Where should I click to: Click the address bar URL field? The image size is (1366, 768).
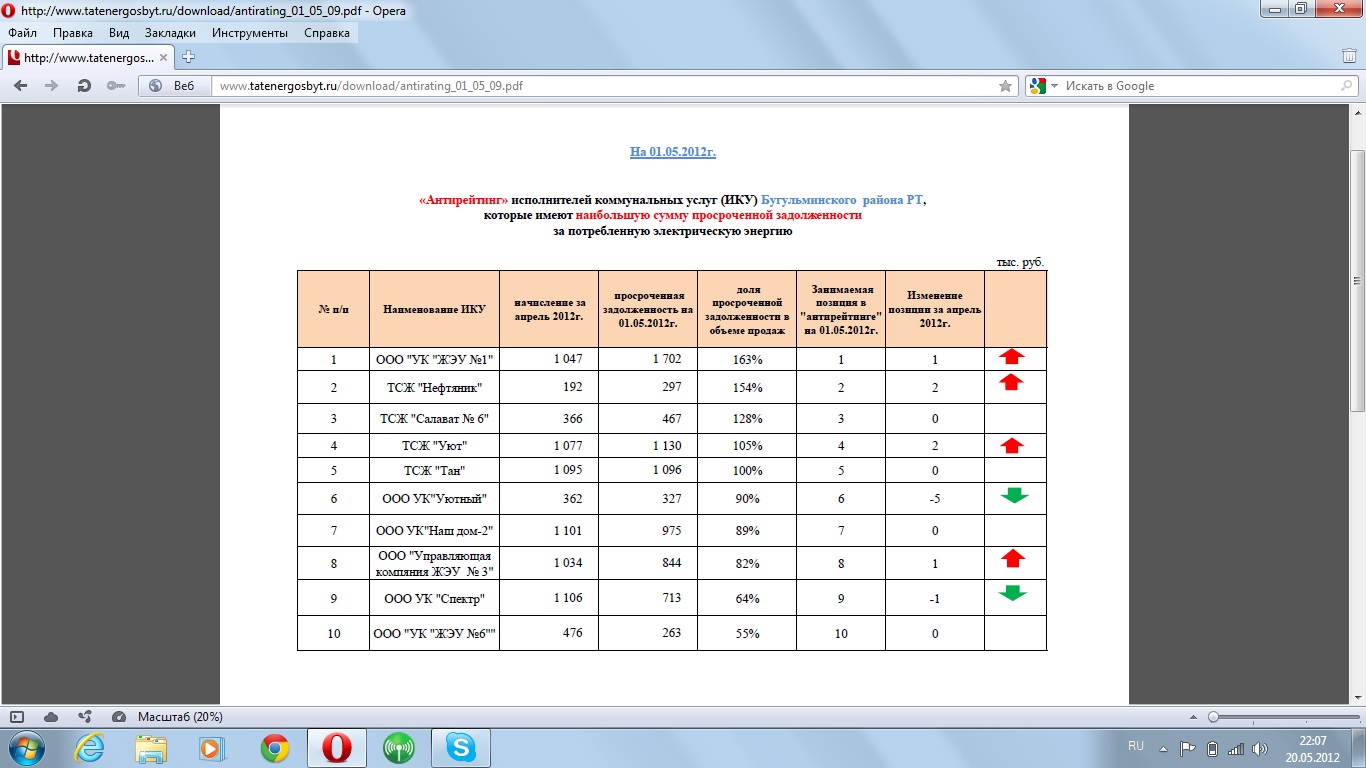pos(606,86)
